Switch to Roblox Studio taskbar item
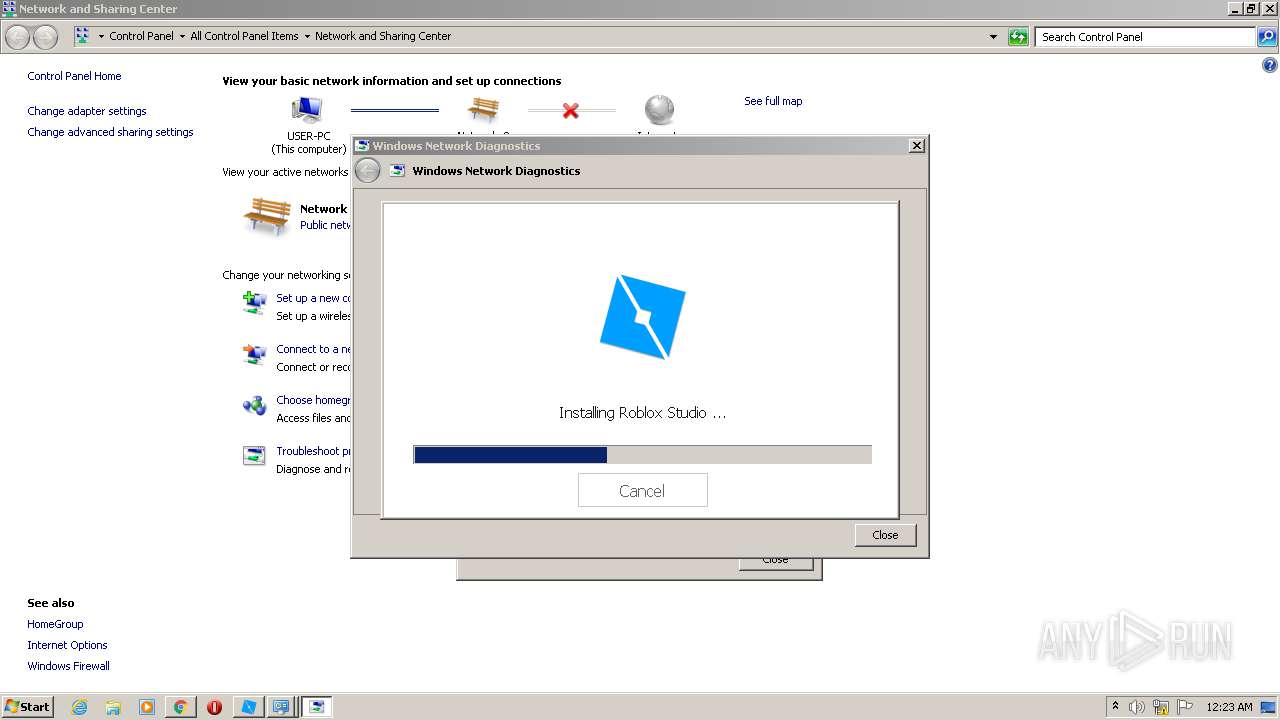The width and height of the screenshot is (1280, 720). pyautogui.click(x=248, y=707)
